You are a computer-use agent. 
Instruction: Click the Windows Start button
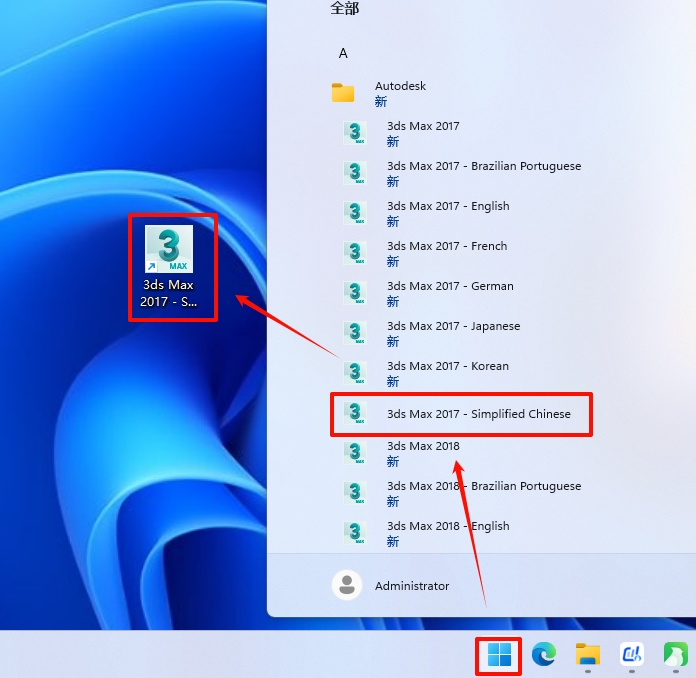pyautogui.click(x=499, y=655)
